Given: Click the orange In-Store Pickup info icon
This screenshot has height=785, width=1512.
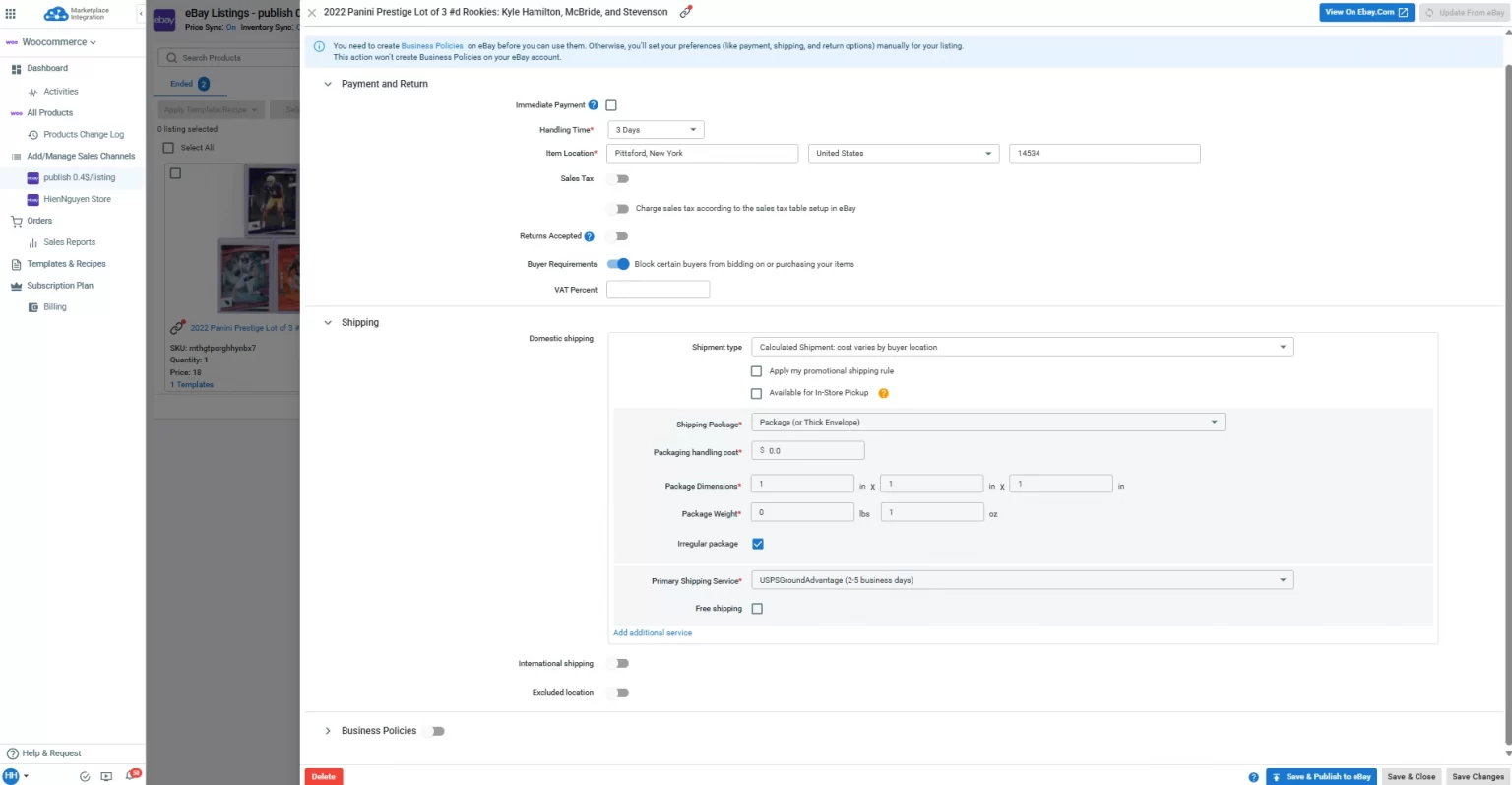Looking at the screenshot, I should (883, 393).
